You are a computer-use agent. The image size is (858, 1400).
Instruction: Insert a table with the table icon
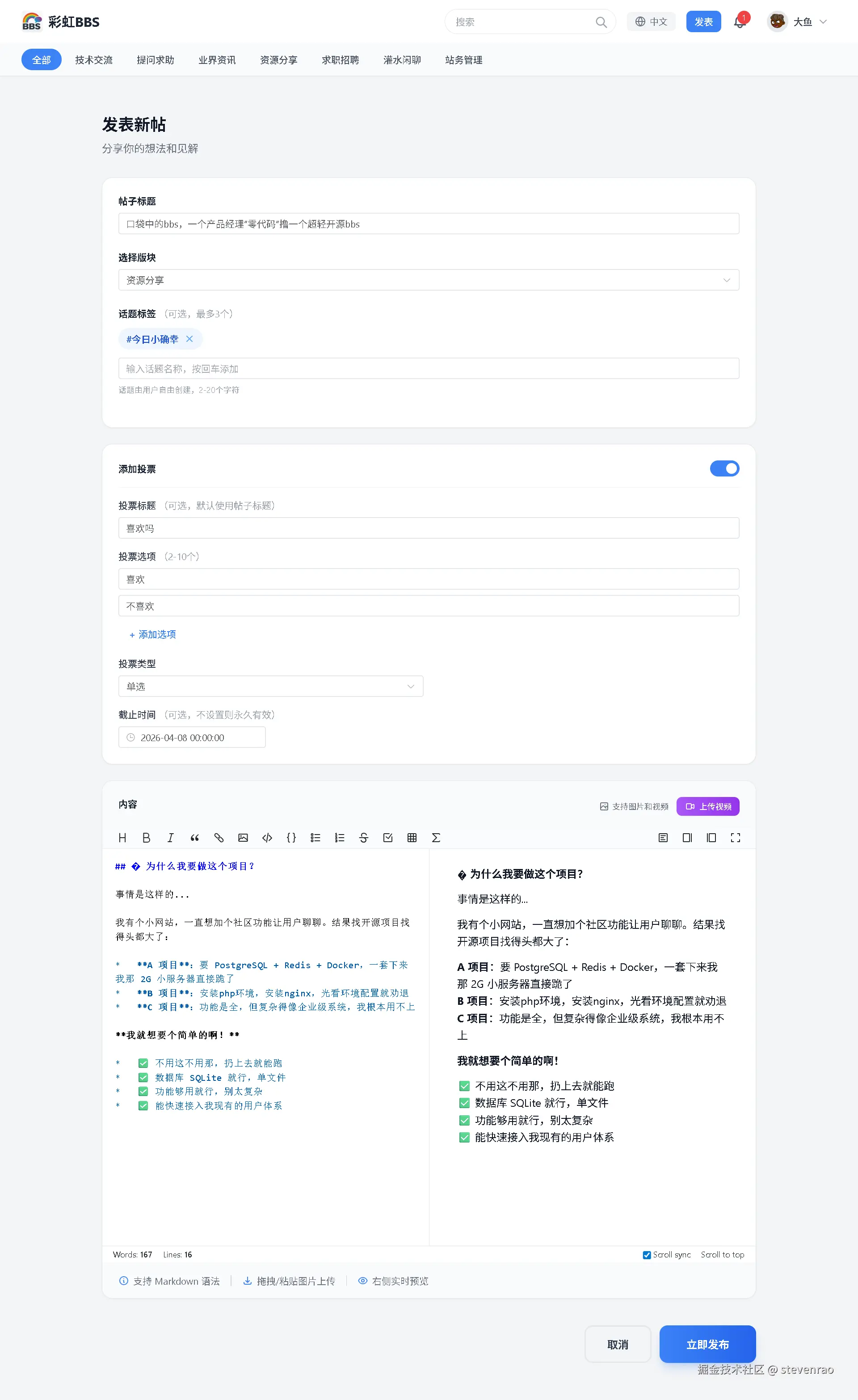412,838
